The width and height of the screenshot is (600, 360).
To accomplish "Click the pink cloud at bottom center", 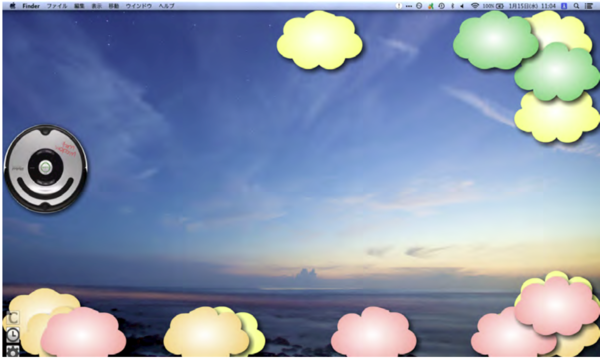I will click(373, 332).
